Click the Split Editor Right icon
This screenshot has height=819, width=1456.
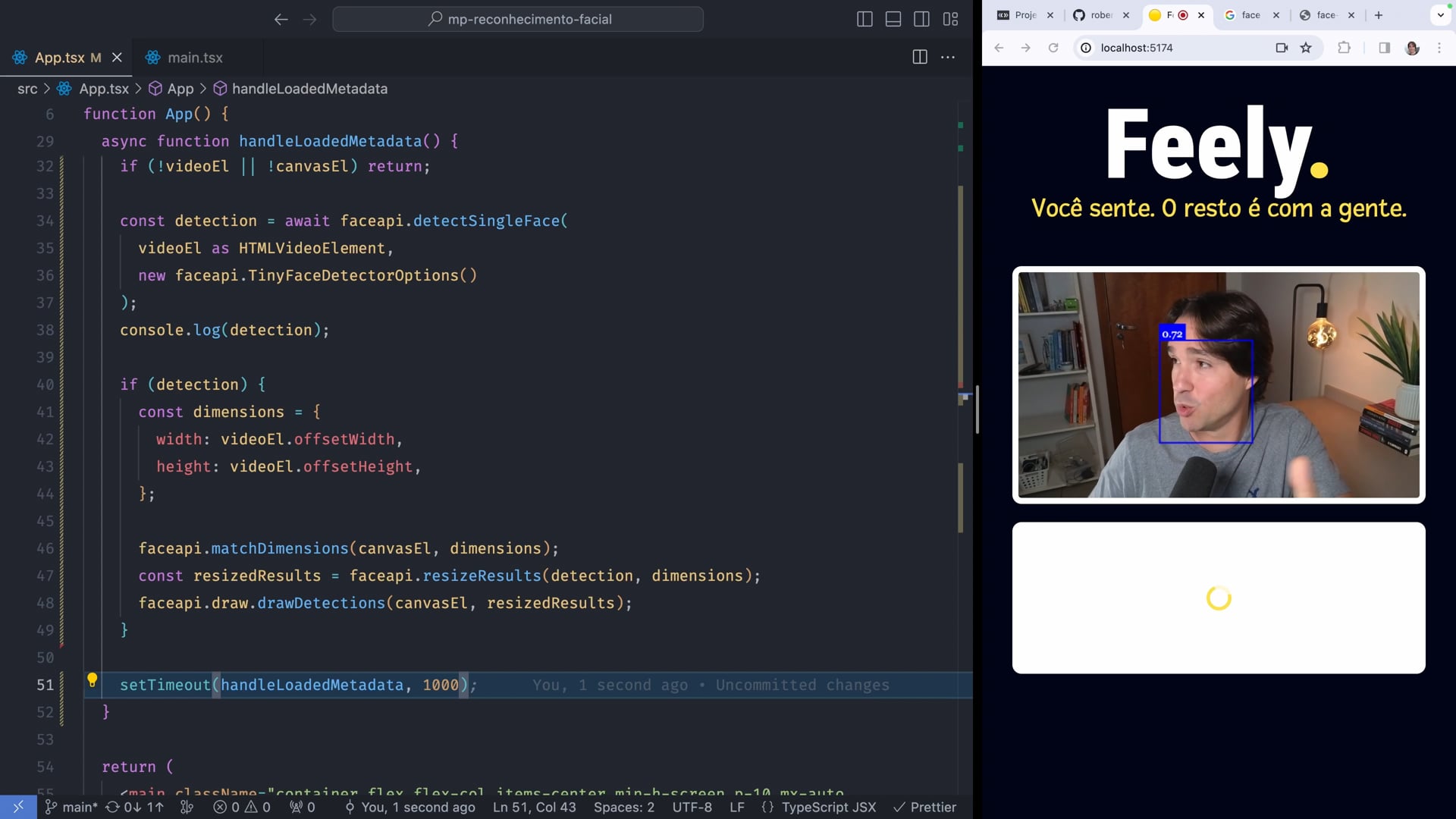point(920,57)
